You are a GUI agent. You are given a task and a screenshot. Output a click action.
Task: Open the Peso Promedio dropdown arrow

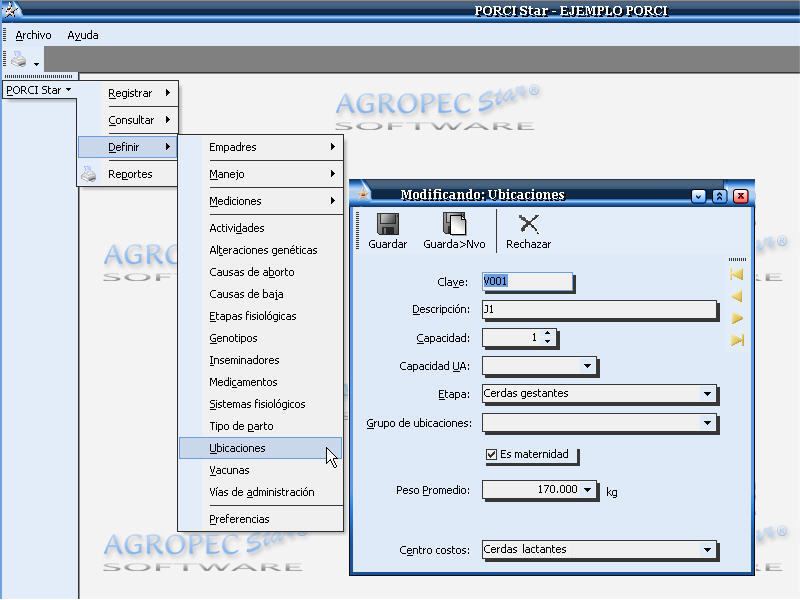tap(588, 489)
